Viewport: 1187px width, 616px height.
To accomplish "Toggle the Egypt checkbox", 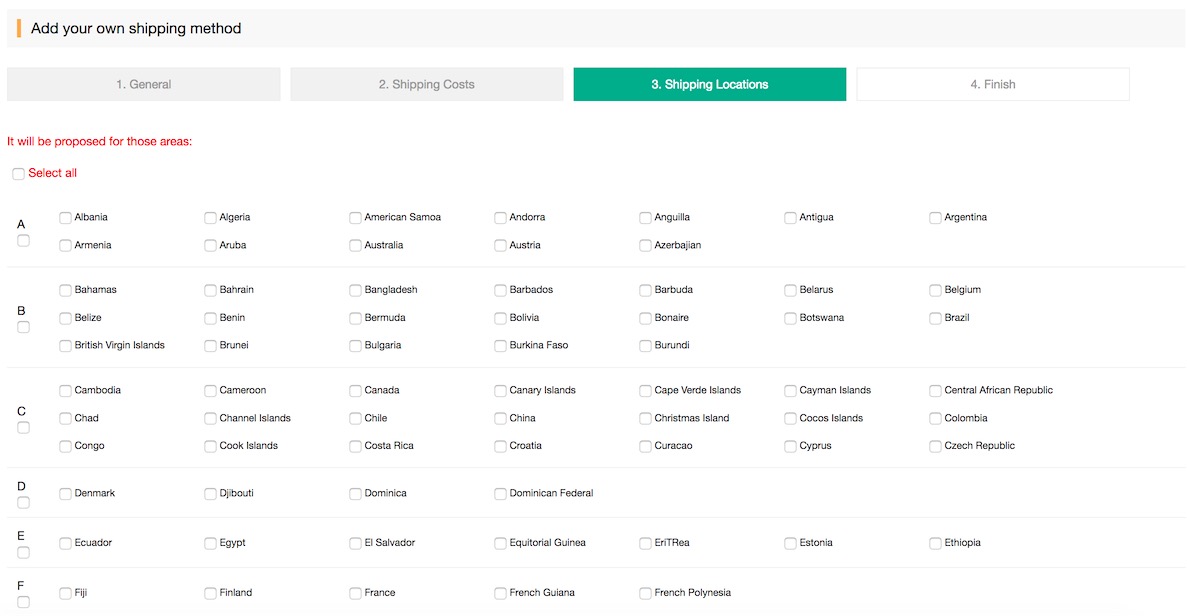I will pyautogui.click(x=211, y=544).
